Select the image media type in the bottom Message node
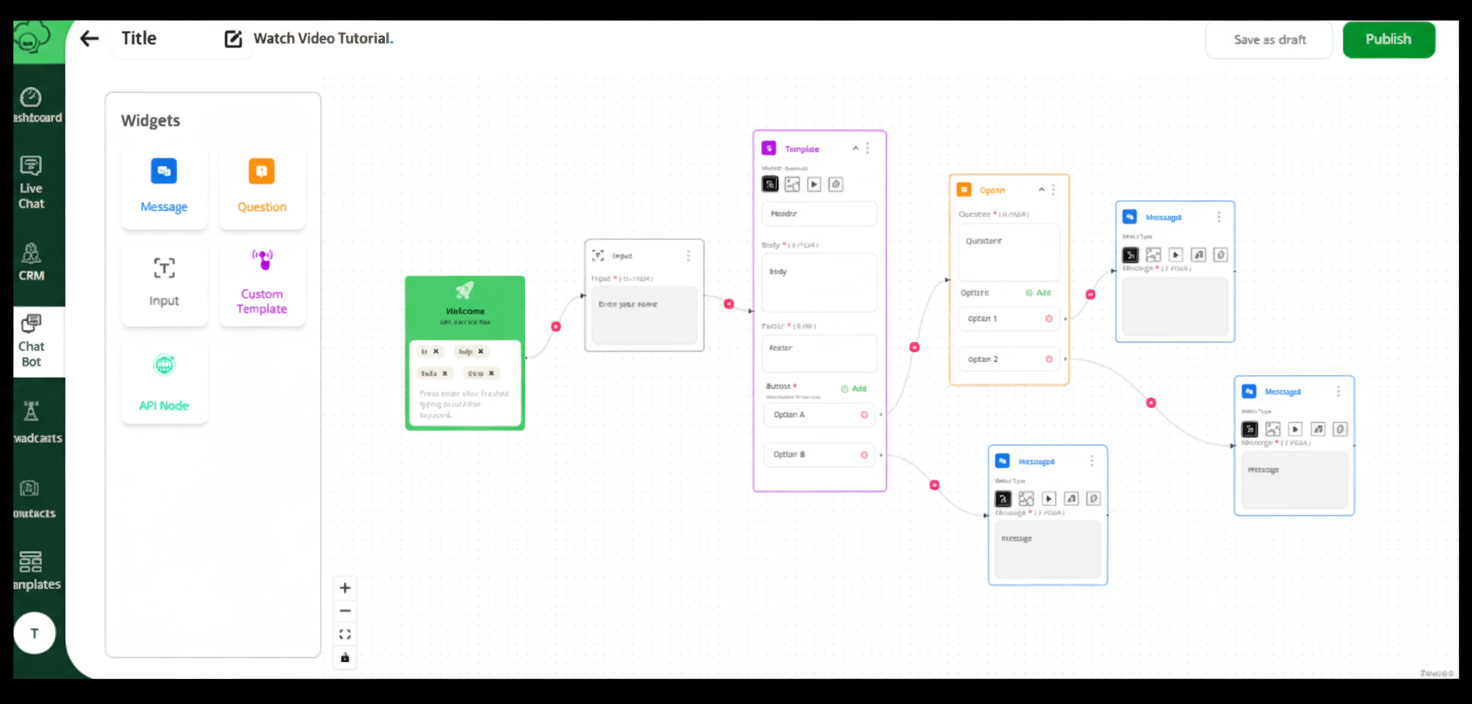Image resolution: width=1472 pixels, height=704 pixels. (1026, 498)
